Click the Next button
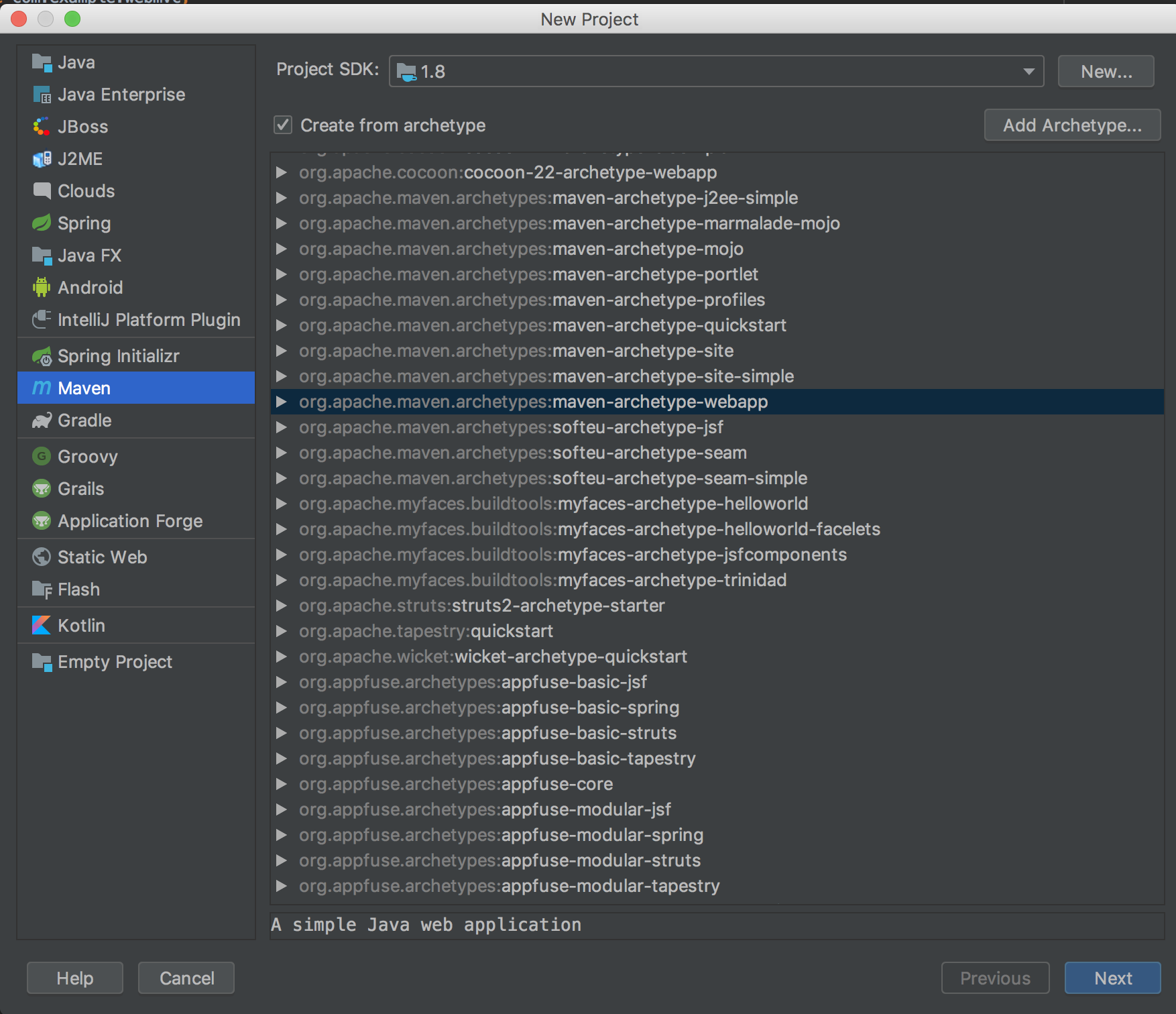Screen dimensions: 1176x1014 tap(1113, 978)
